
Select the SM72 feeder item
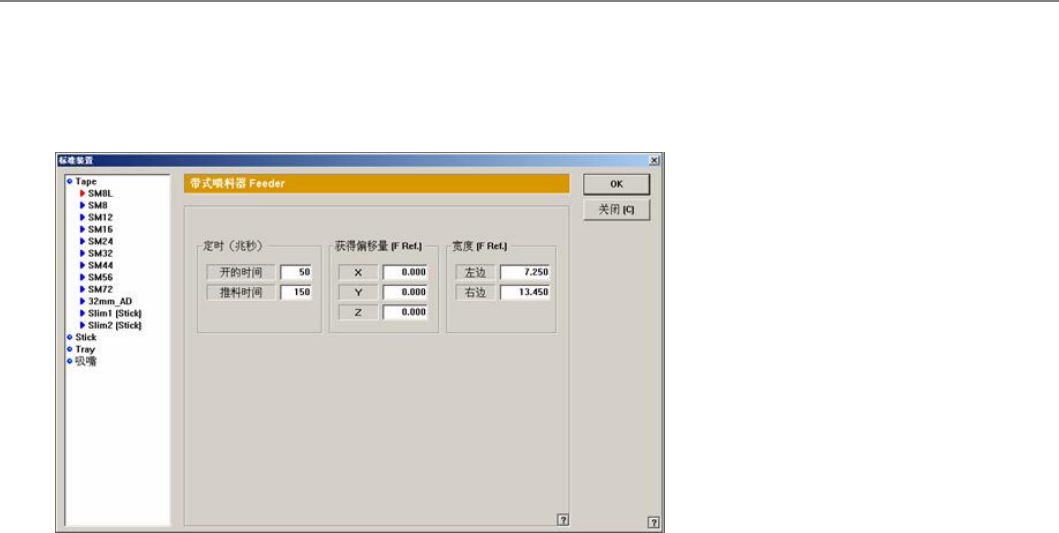click(x=100, y=289)
